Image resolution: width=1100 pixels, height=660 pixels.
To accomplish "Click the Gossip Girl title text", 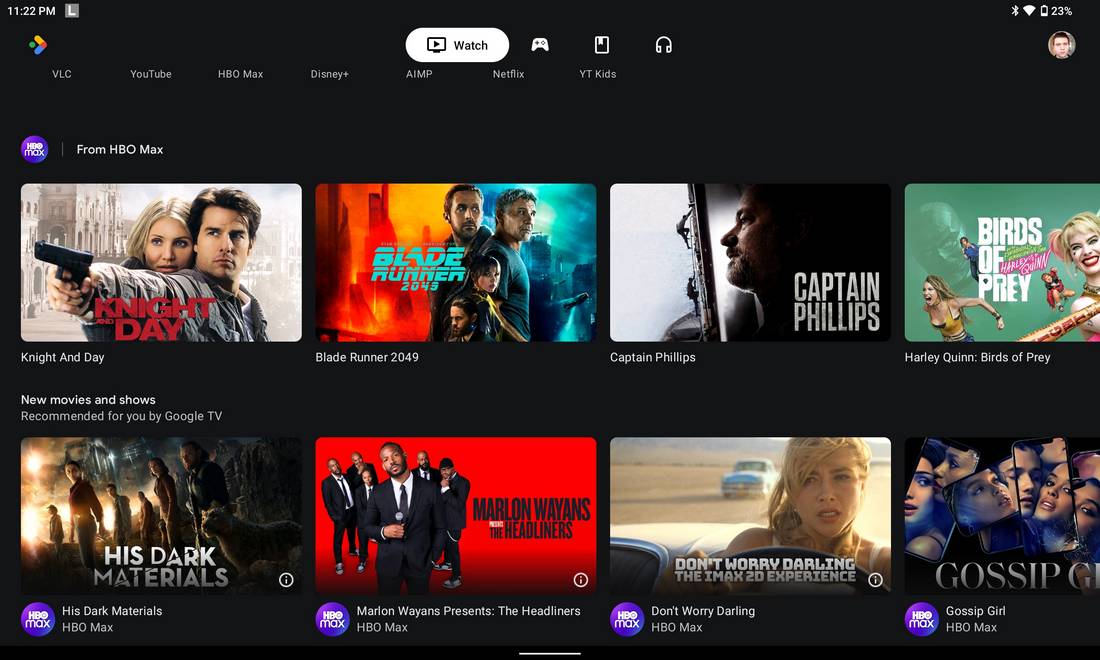I will 976,611.
